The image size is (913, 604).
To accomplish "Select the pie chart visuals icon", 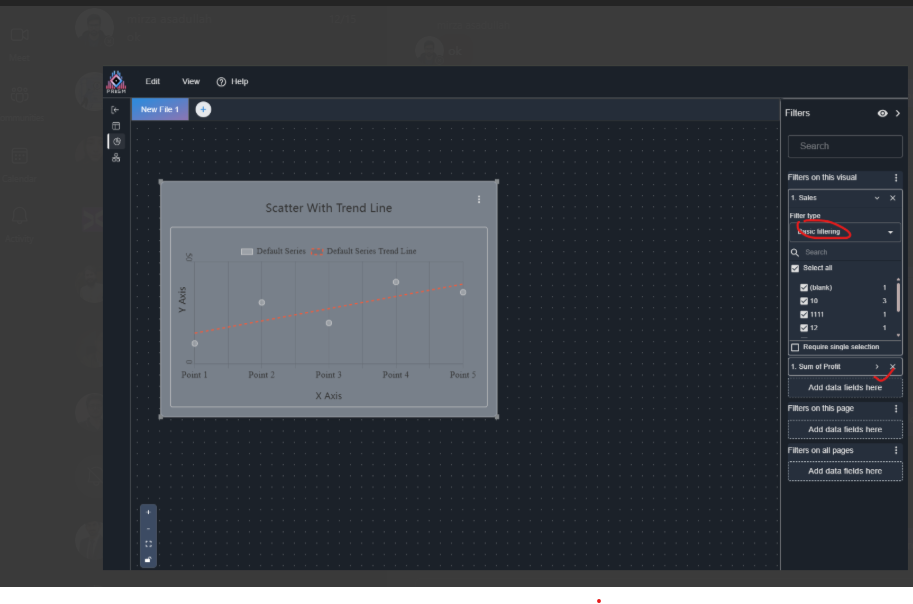I will pyautogui.click(x=116, y=142).
